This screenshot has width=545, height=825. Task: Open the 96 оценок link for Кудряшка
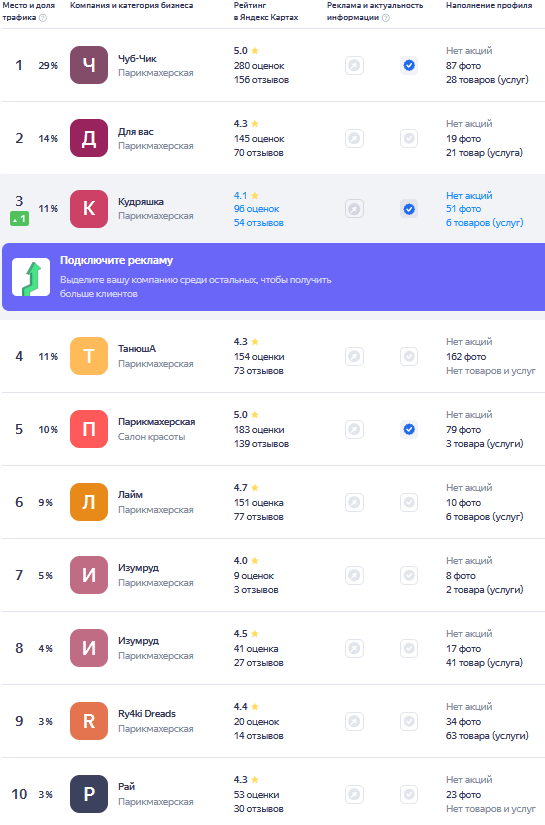[256, 209]
